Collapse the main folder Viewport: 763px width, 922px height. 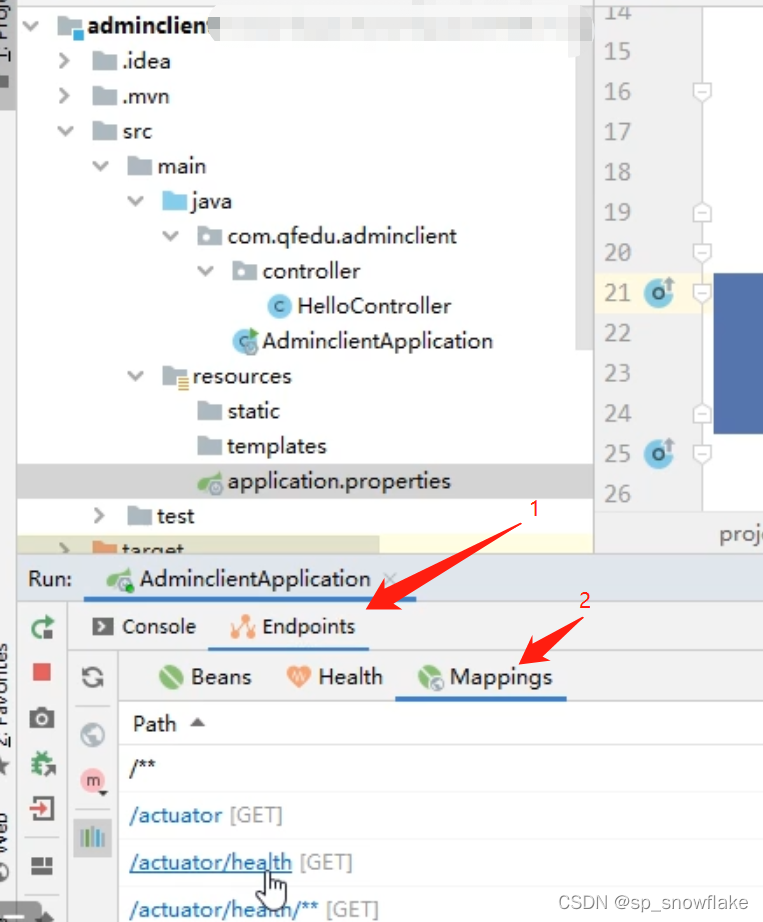pos(101,166)
